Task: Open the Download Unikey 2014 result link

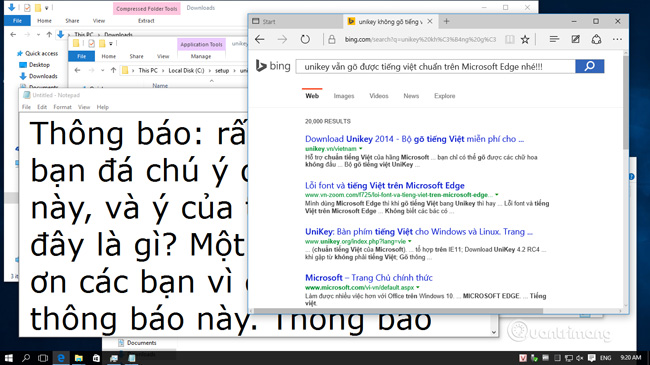Action: coord(415,139)
